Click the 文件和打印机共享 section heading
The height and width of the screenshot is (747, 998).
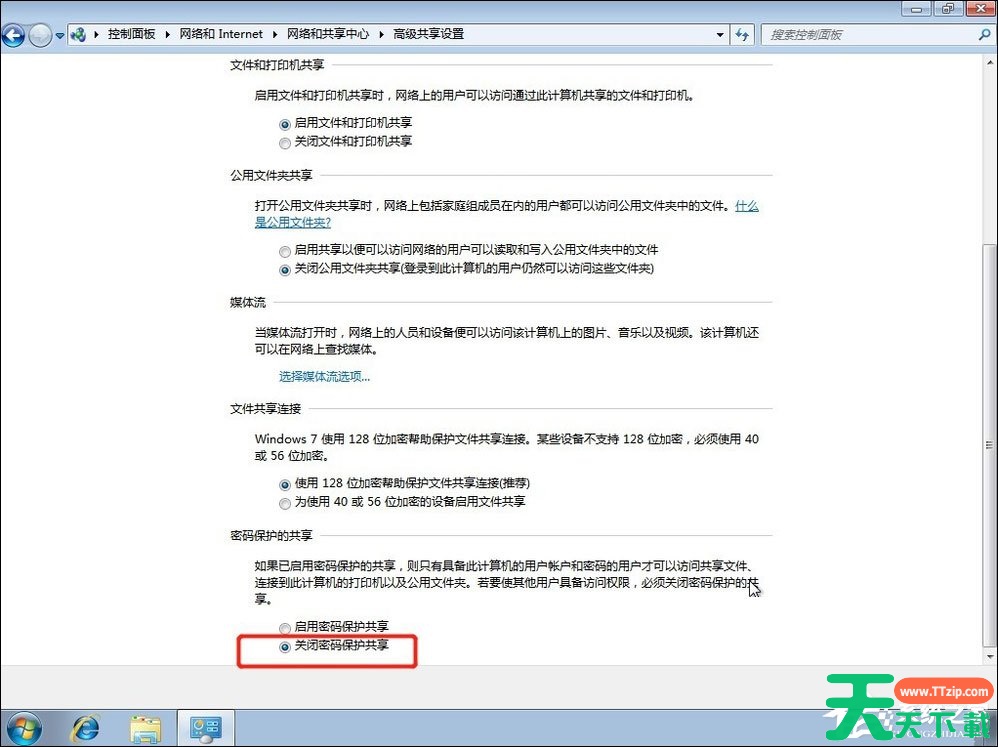(277, 65)
